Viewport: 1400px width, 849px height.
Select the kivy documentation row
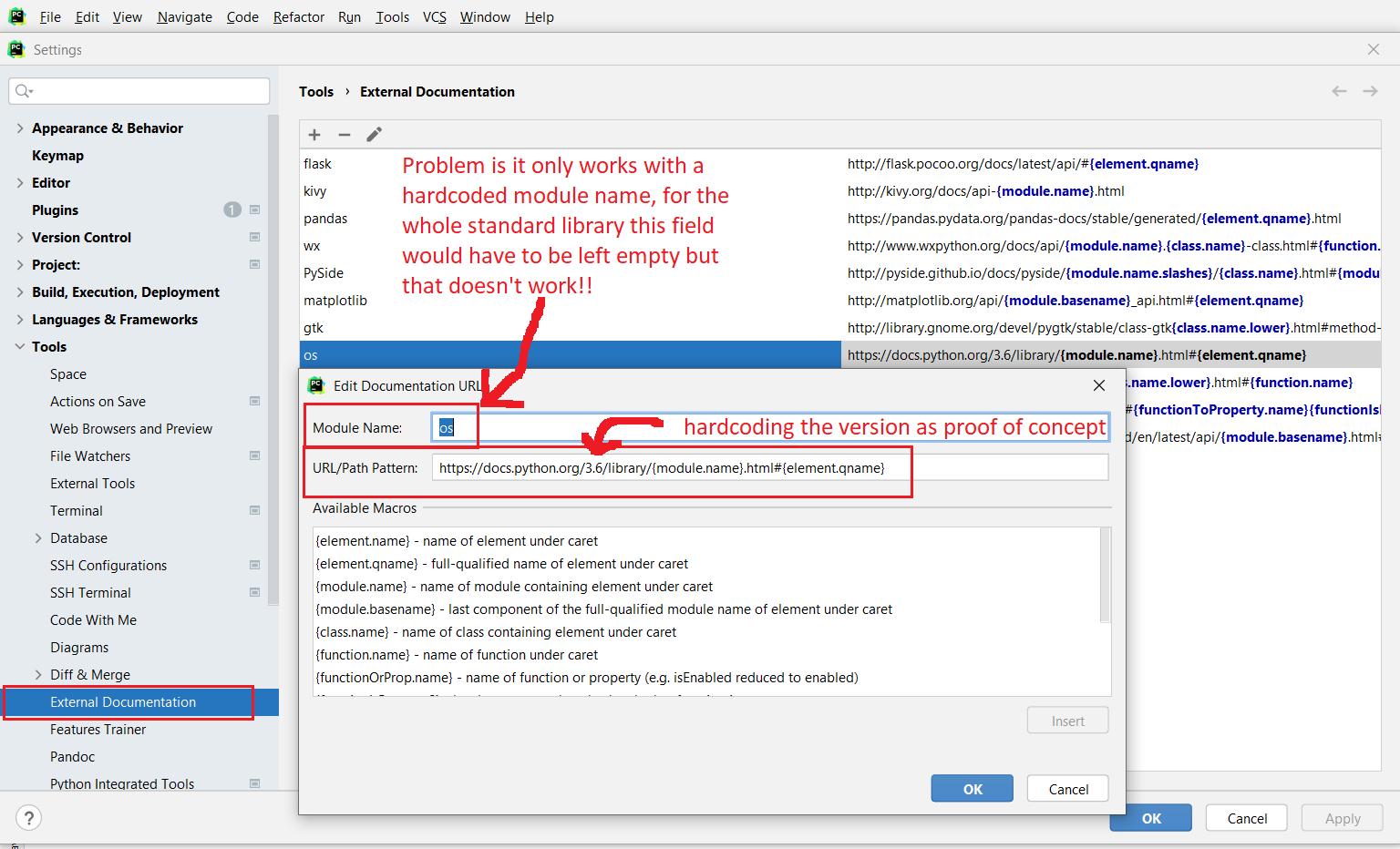point(840,191)
